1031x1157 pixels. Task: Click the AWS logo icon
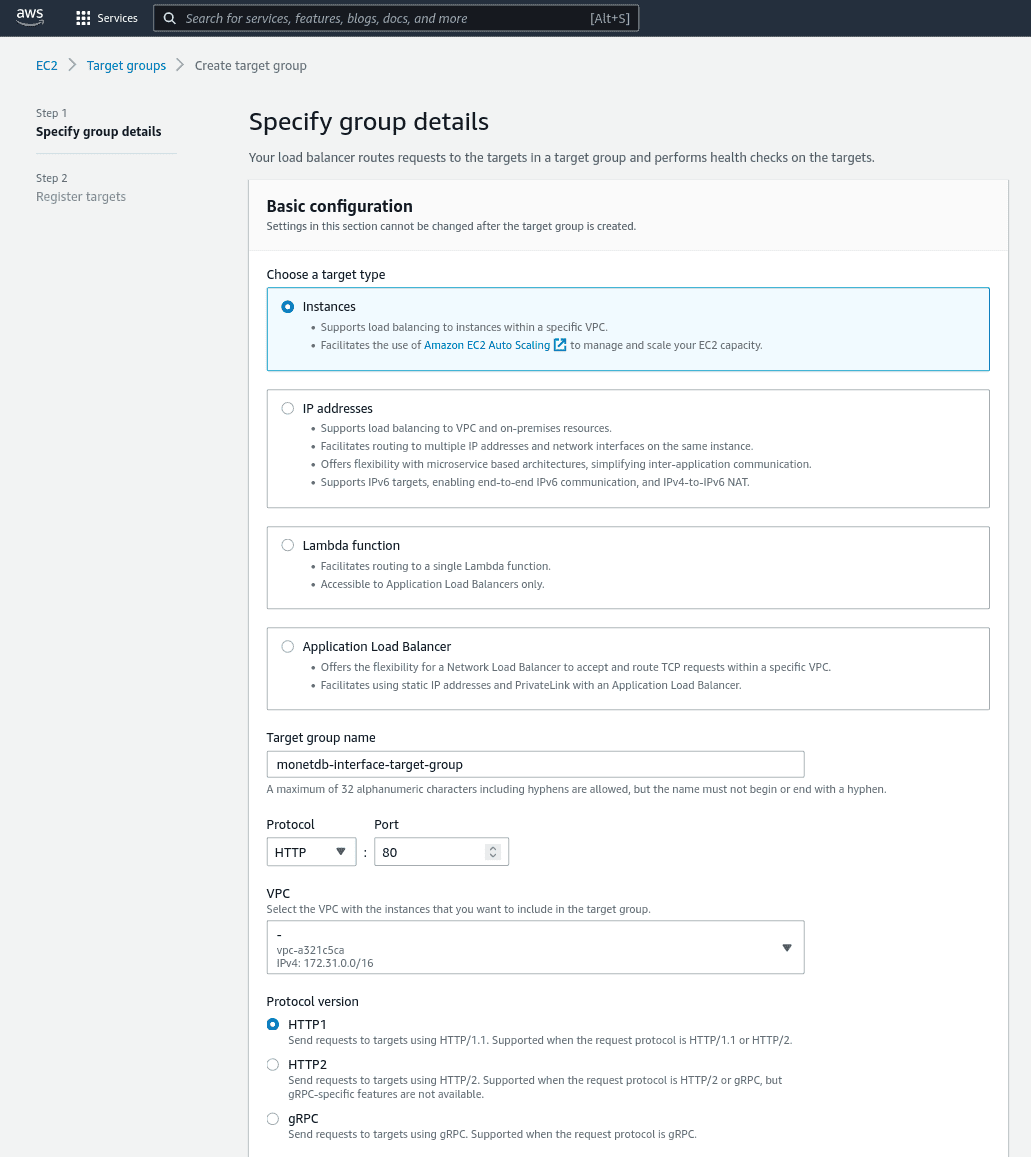tap(30, 17)
